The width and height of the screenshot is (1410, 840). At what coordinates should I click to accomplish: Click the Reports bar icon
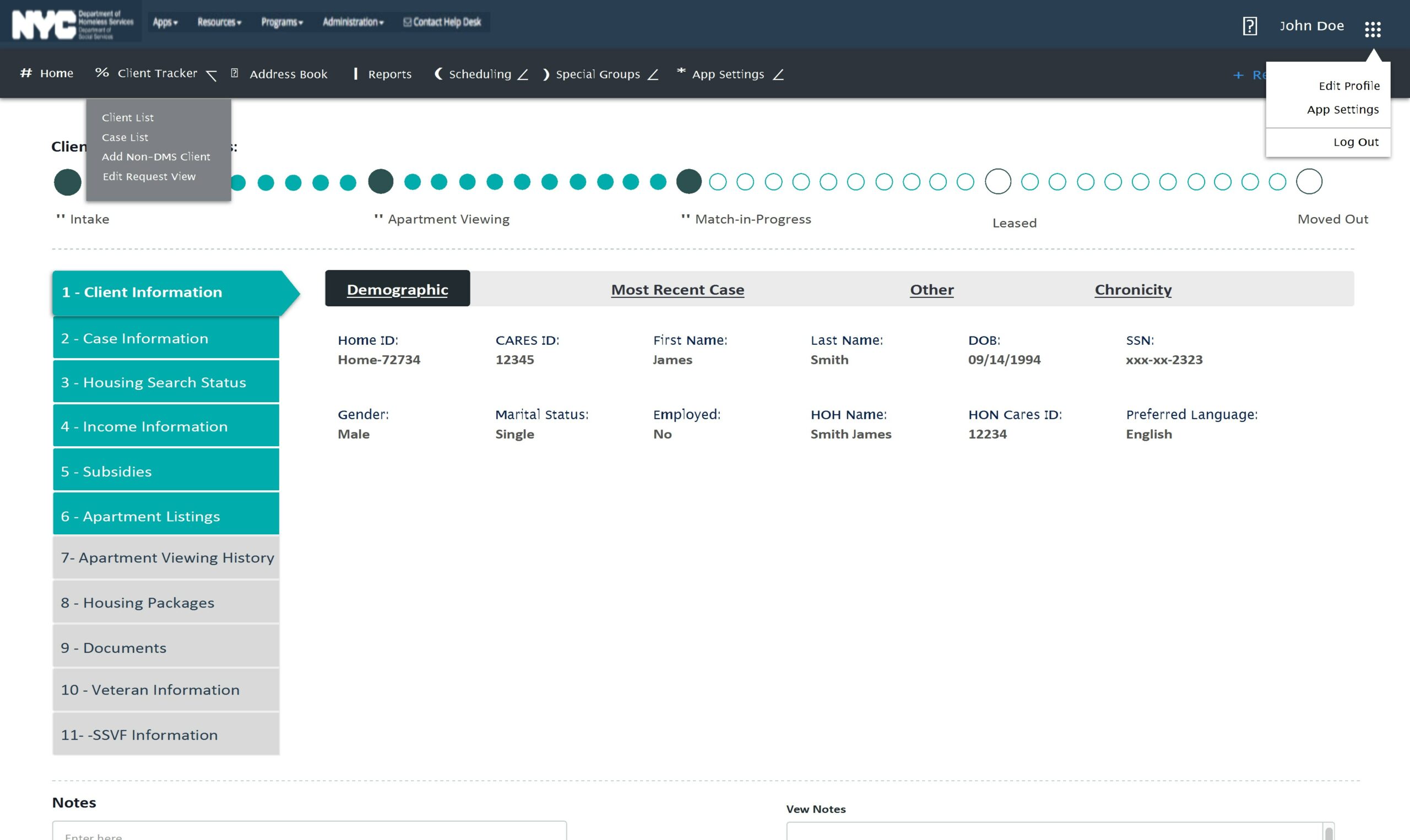click(355, 74)
